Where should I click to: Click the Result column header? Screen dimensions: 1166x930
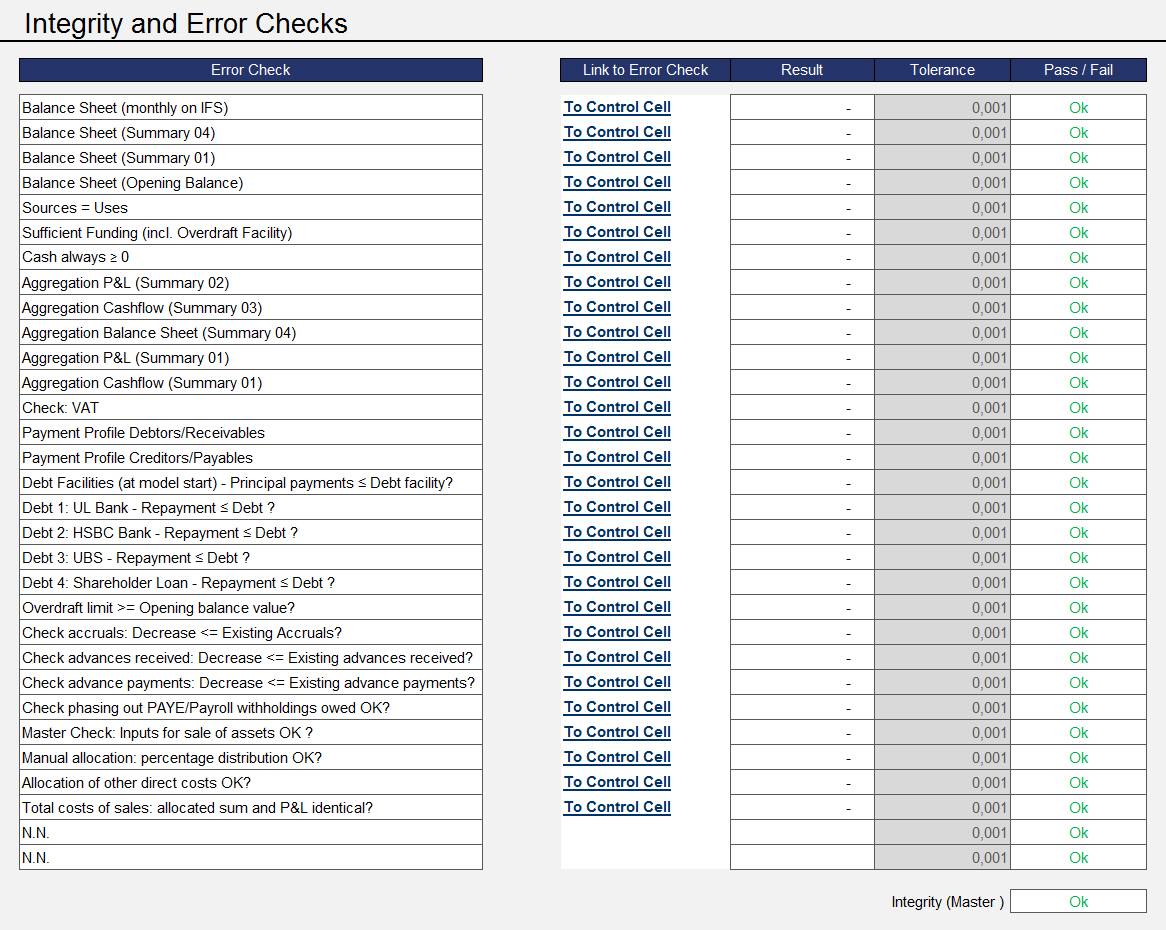pos(801,70)
